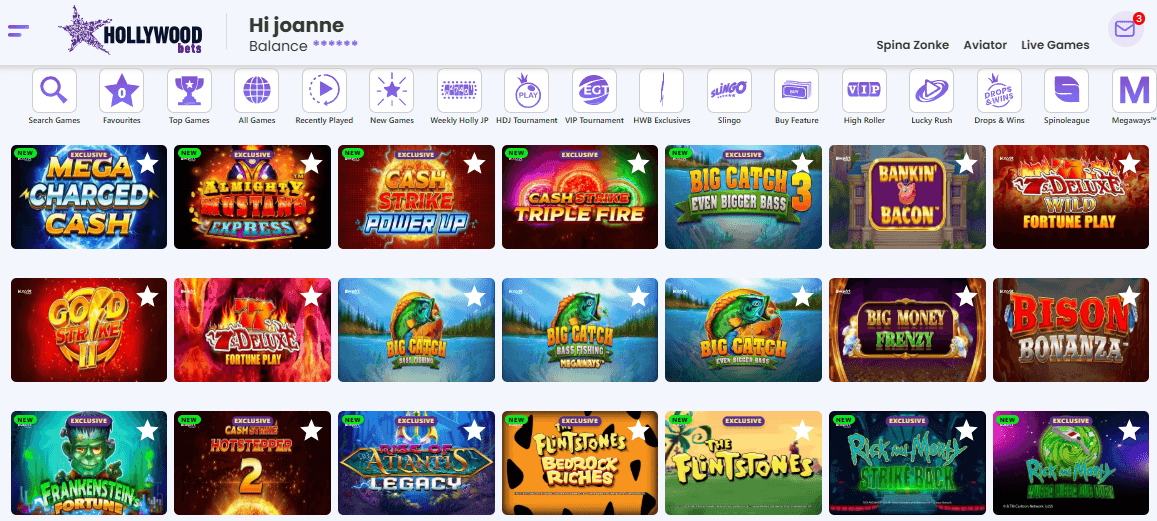Launch Gold Strike II game
Image resolution: width=1157 pixels, height=521 pixels.
(x=89, y=330)
